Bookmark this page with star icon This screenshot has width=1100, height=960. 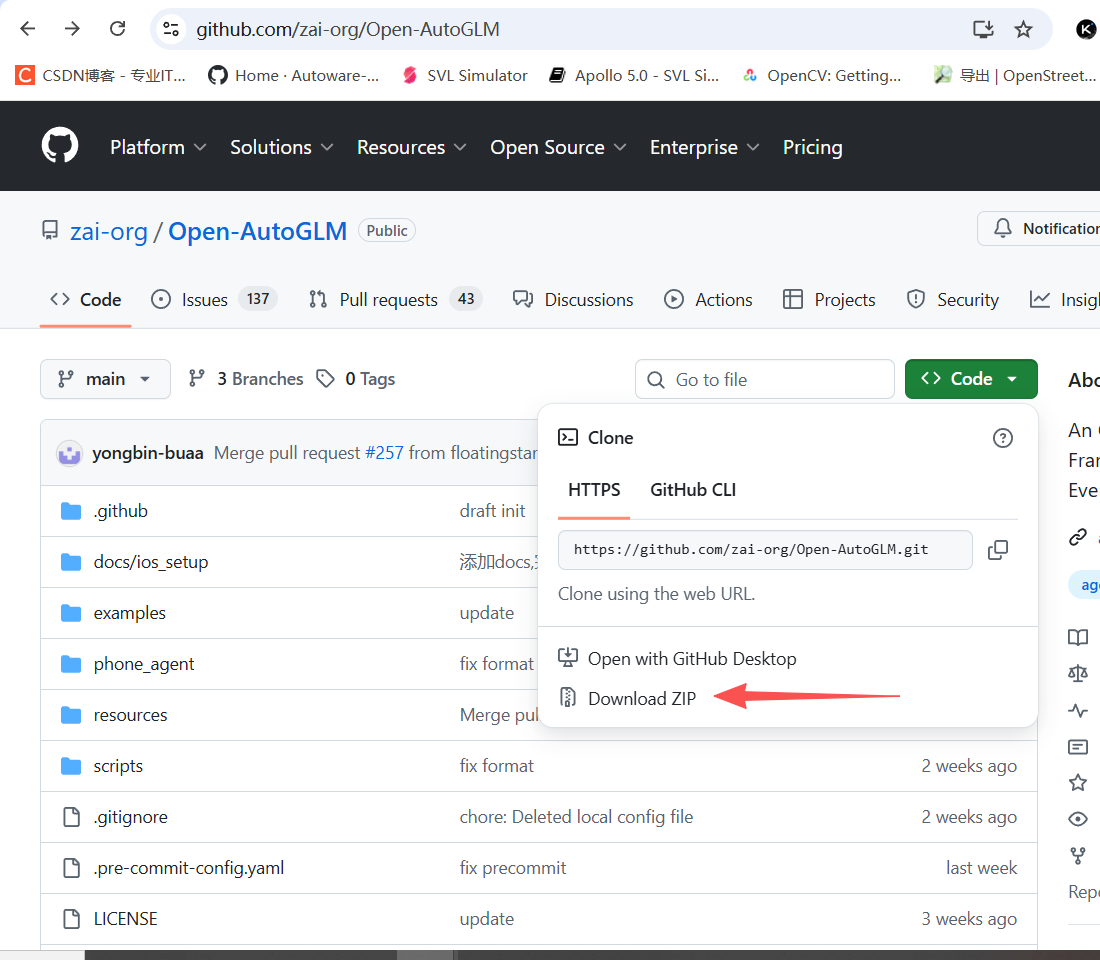click(1024, 29)
